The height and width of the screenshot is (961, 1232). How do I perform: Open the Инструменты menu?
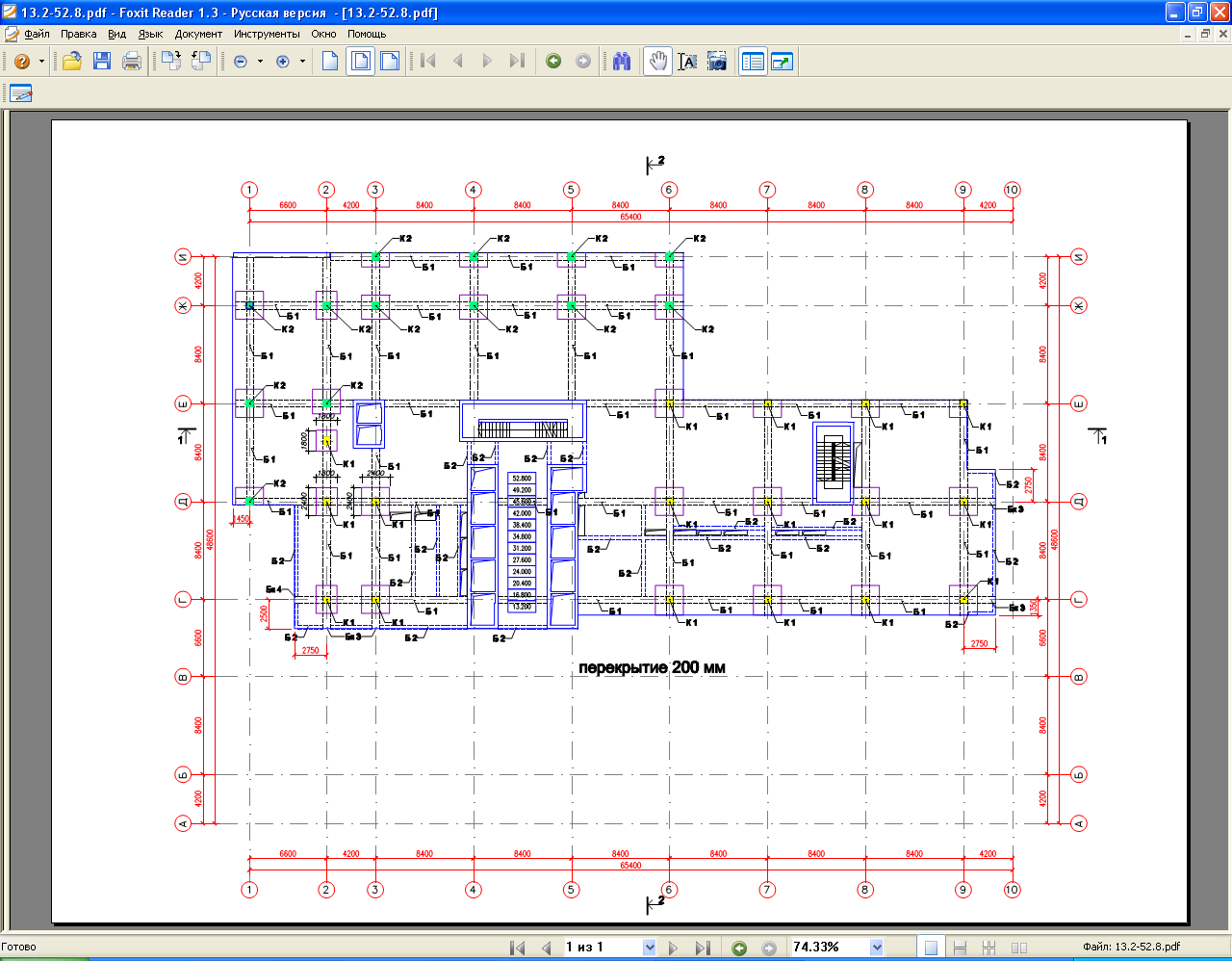[x=267, y=34]
